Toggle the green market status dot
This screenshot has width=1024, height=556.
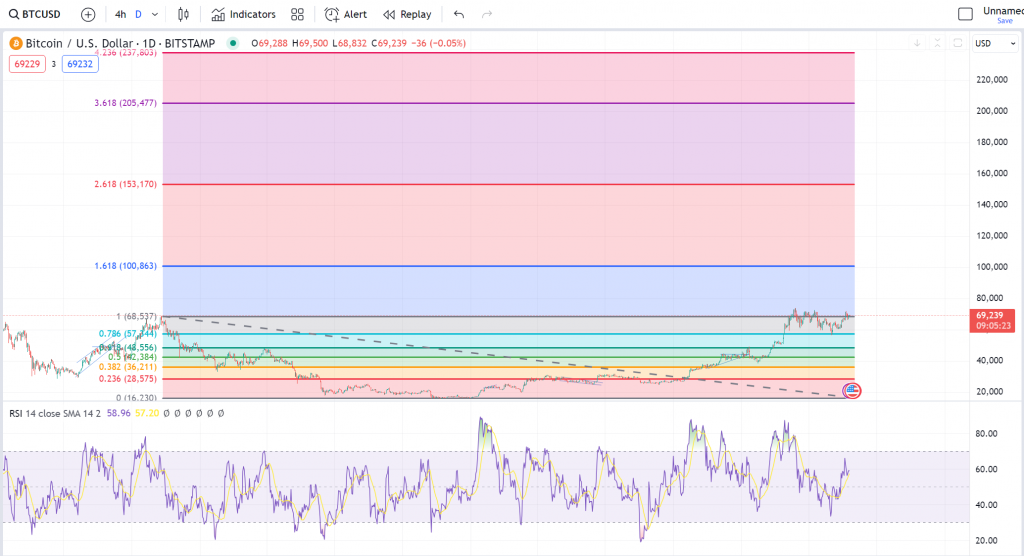(233, 43)
